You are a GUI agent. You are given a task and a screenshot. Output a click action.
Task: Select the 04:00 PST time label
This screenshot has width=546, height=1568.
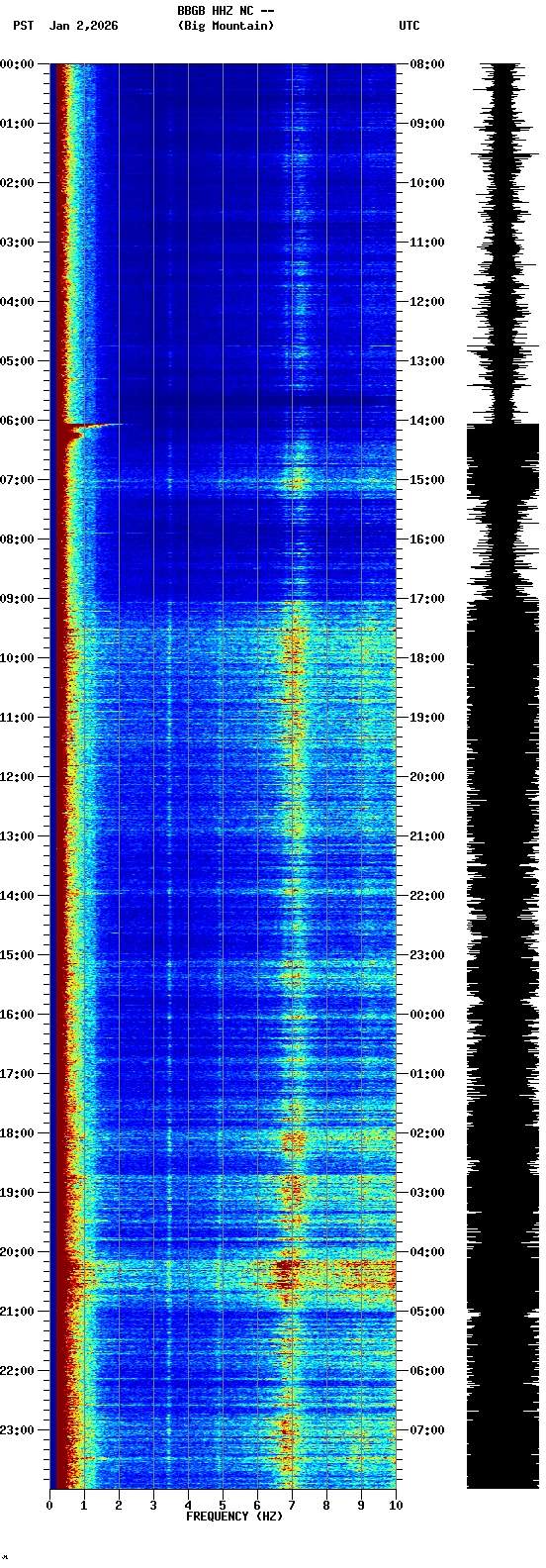[17, 302]
